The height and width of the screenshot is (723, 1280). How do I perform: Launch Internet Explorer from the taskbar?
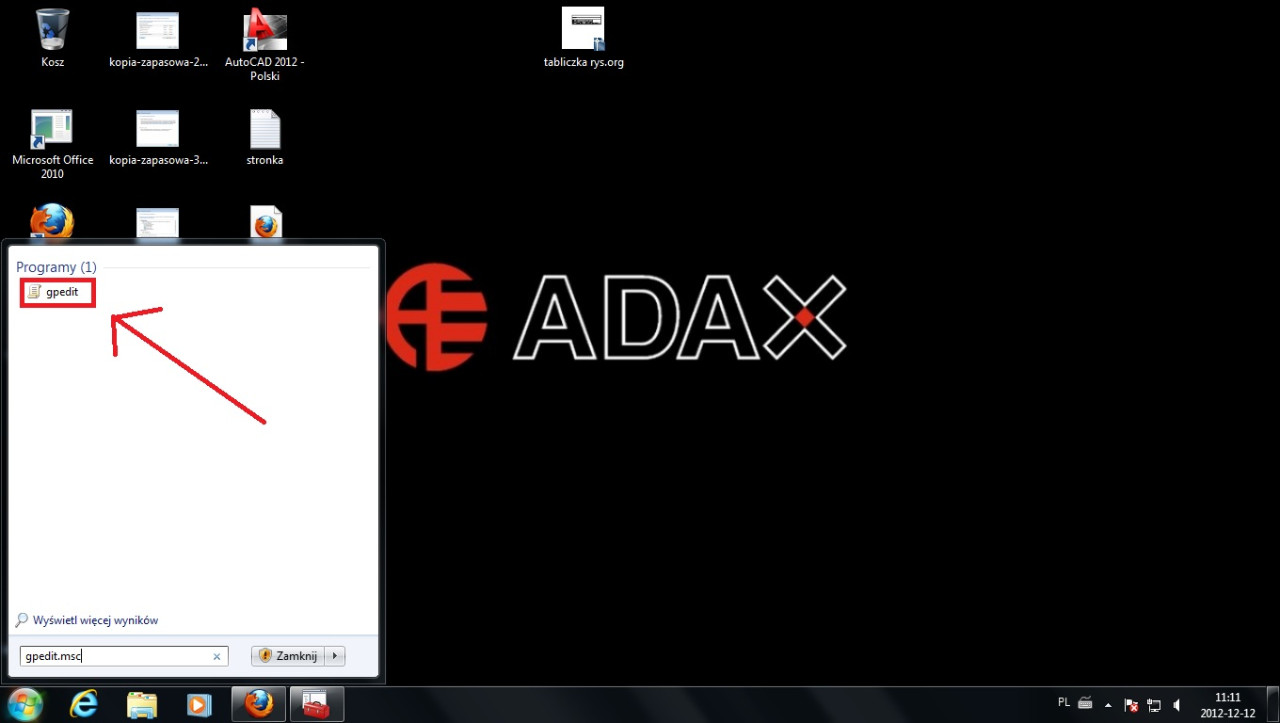(x=84, y=704)
